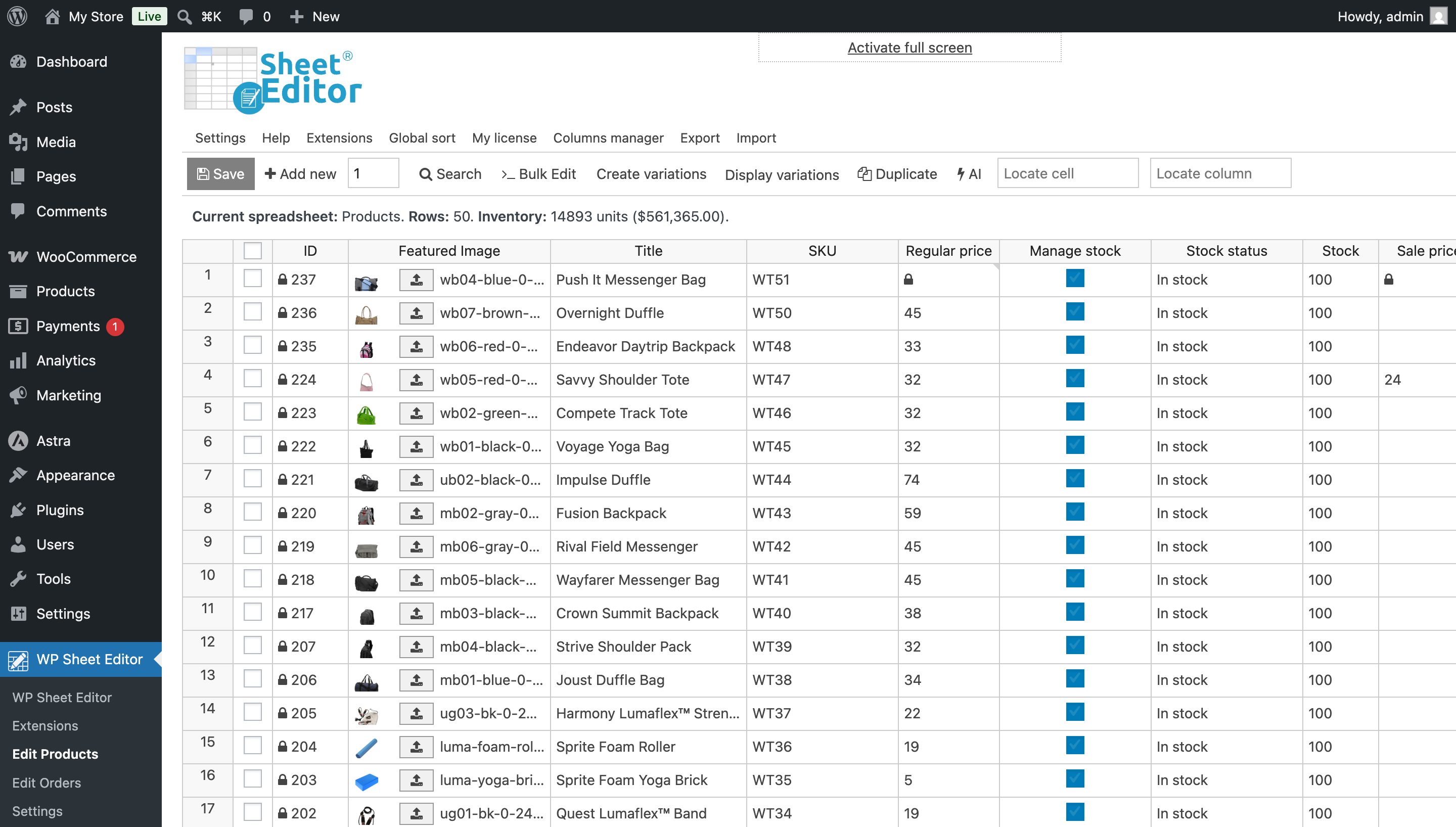Click the My Store home icon

pyautogui.click(x=52, y=16)
